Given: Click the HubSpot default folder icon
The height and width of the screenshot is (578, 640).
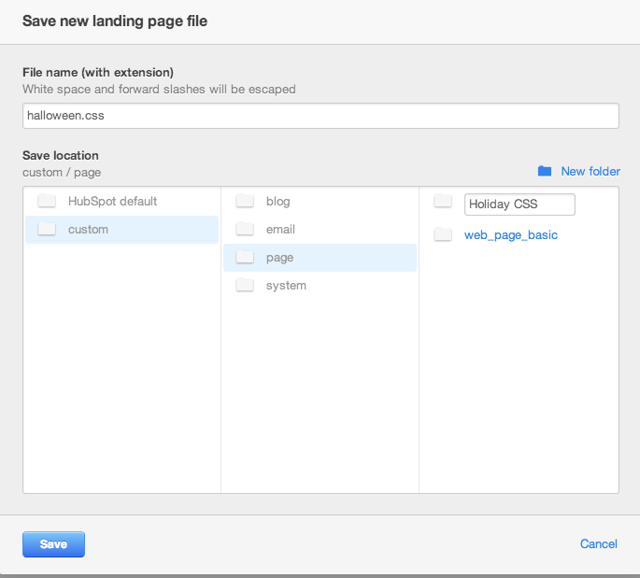Looking at the screenshot, I should pyautogui.click(x=47, y=201).
